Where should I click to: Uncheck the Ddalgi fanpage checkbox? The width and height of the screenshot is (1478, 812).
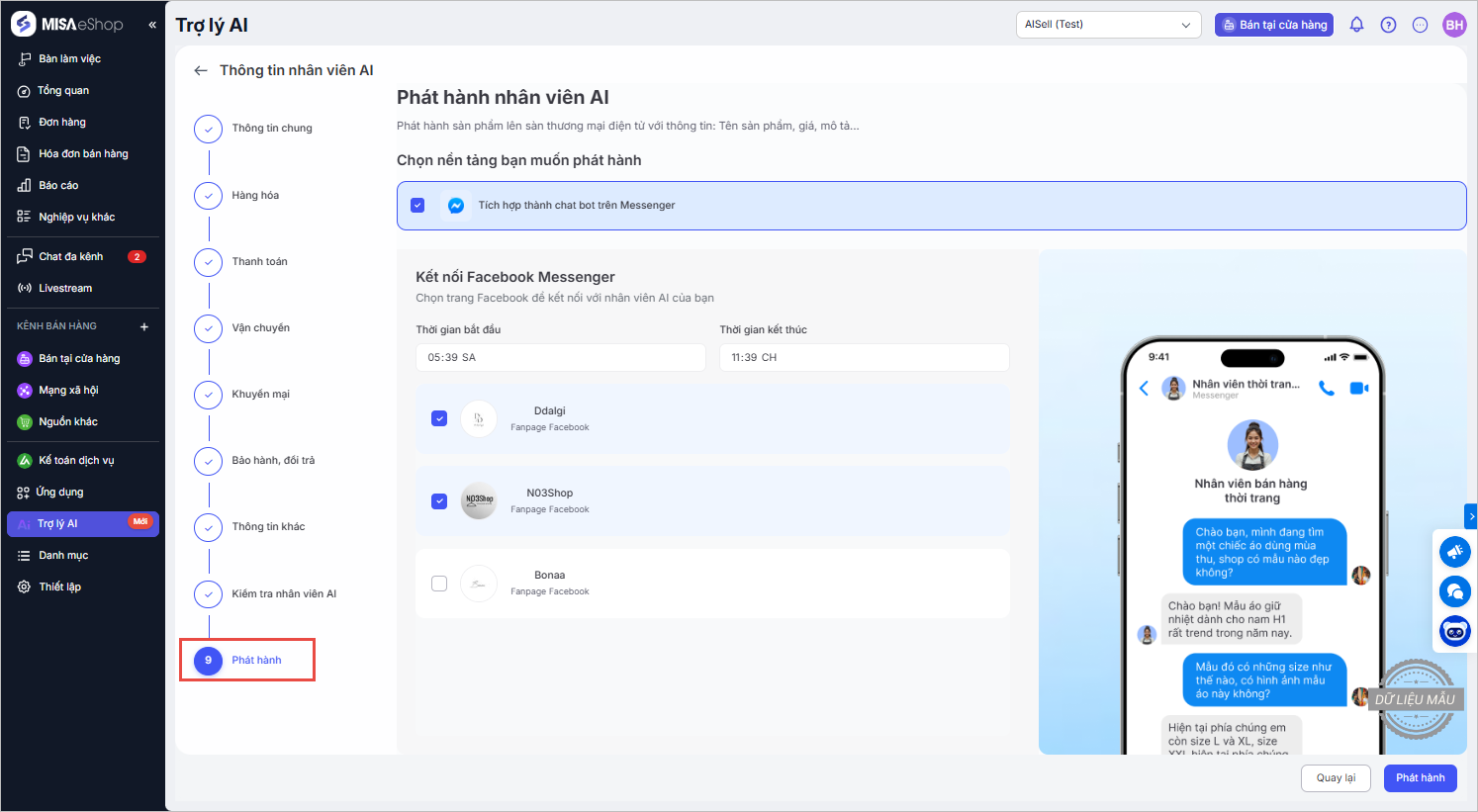(x=439, y=418)
